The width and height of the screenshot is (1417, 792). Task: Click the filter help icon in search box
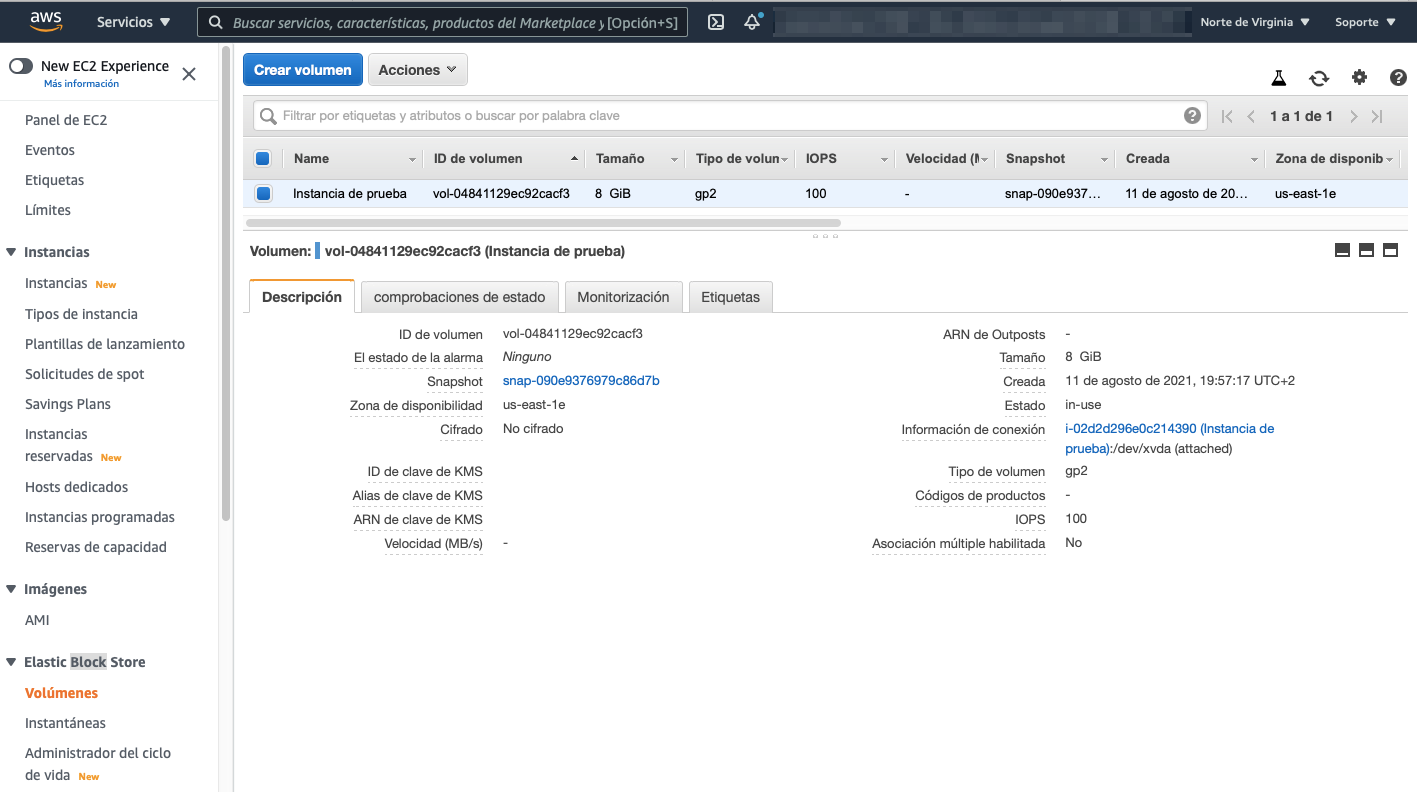1192,116
